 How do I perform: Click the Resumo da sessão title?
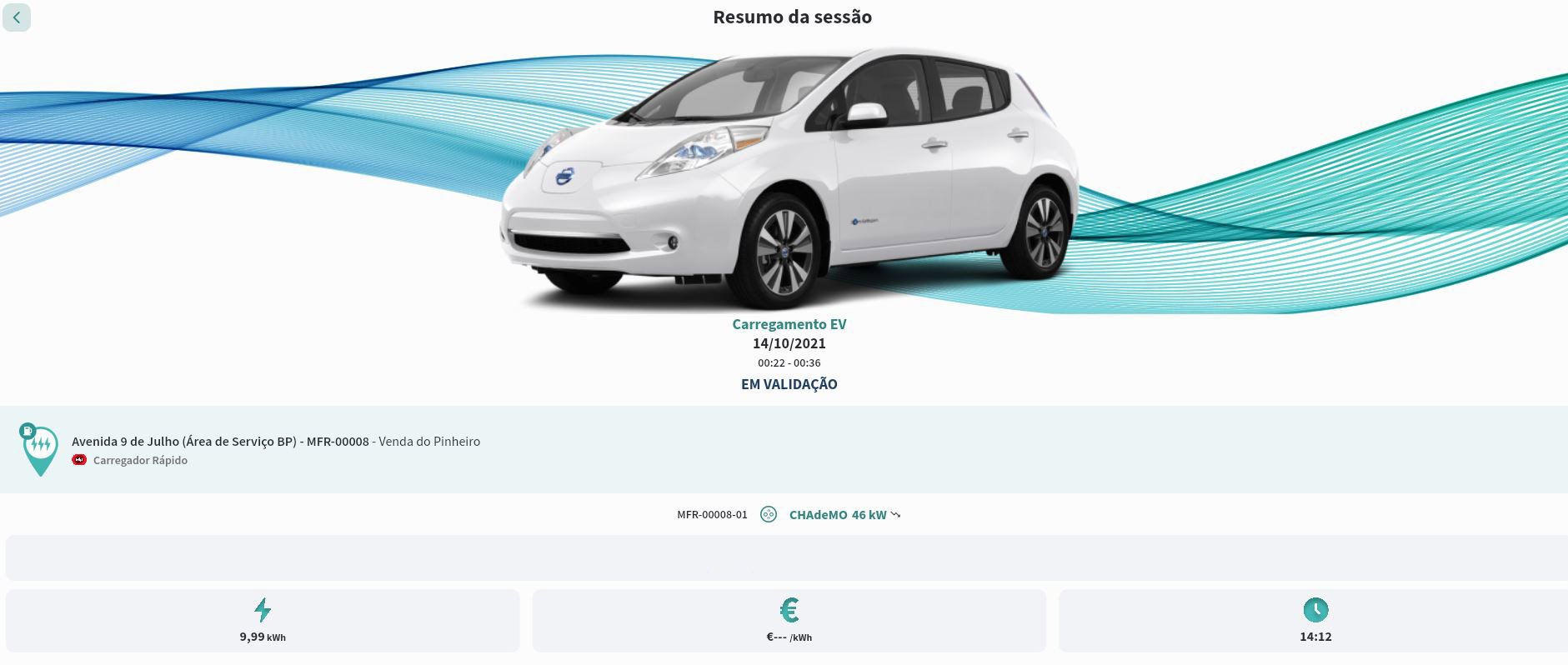click(793, 17)
